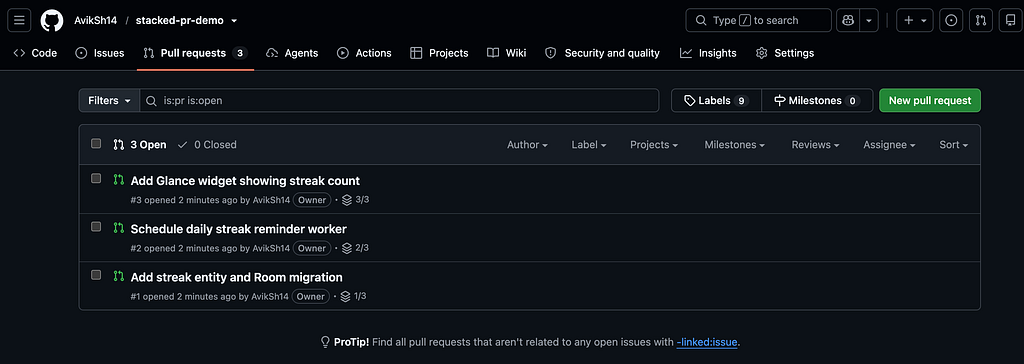Click New pull request button
The width and height of the screenshot is (1024, 364).
click(930, 101)
